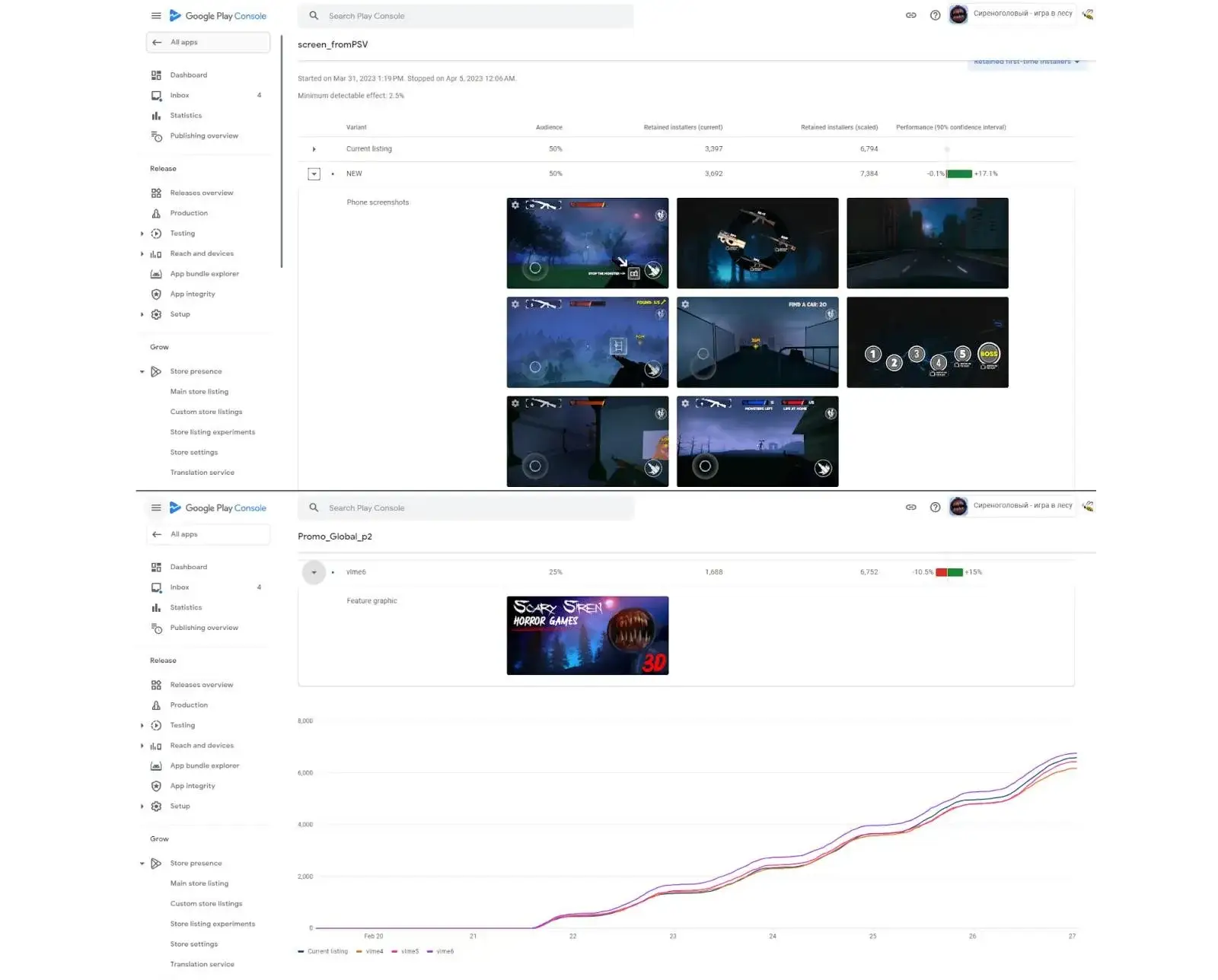Copy link icon on screen_fromPSV page header
The height and width of the screenshot is (980, 1218).
click(910, 15)
